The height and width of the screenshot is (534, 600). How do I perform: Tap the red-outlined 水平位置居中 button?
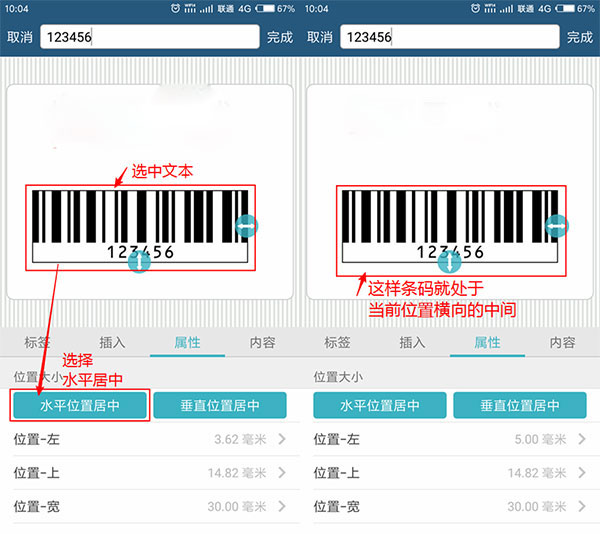(80, 405)
